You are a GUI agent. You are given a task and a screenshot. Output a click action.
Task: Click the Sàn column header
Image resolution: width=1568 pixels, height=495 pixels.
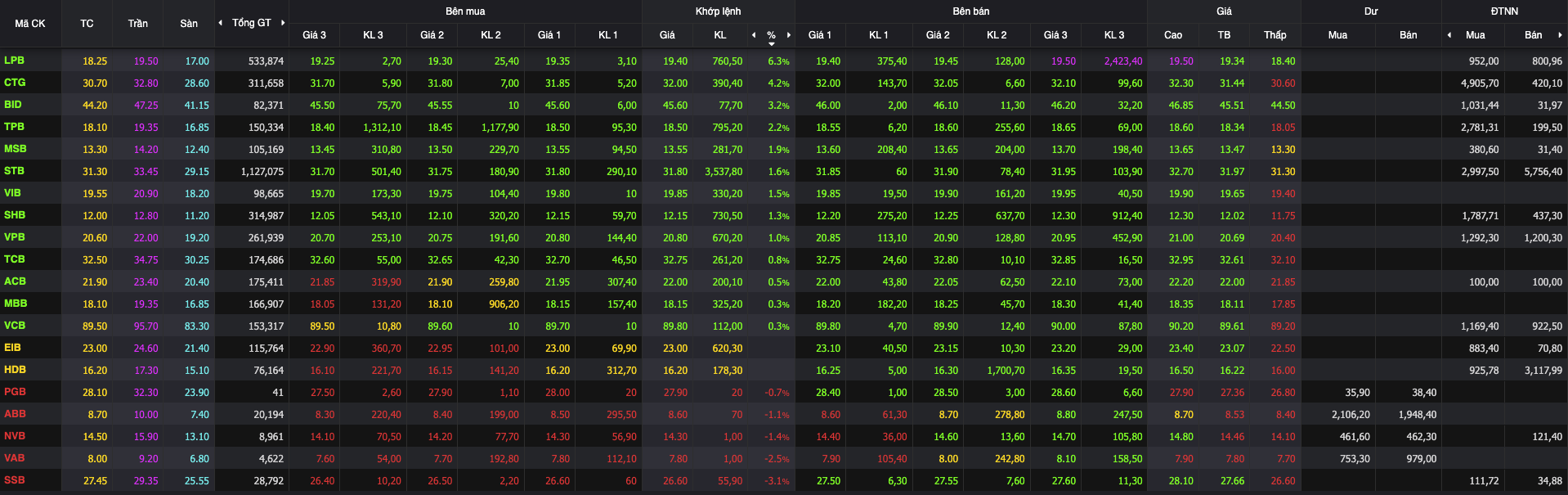pyautogui.click(x=189, y=24)
